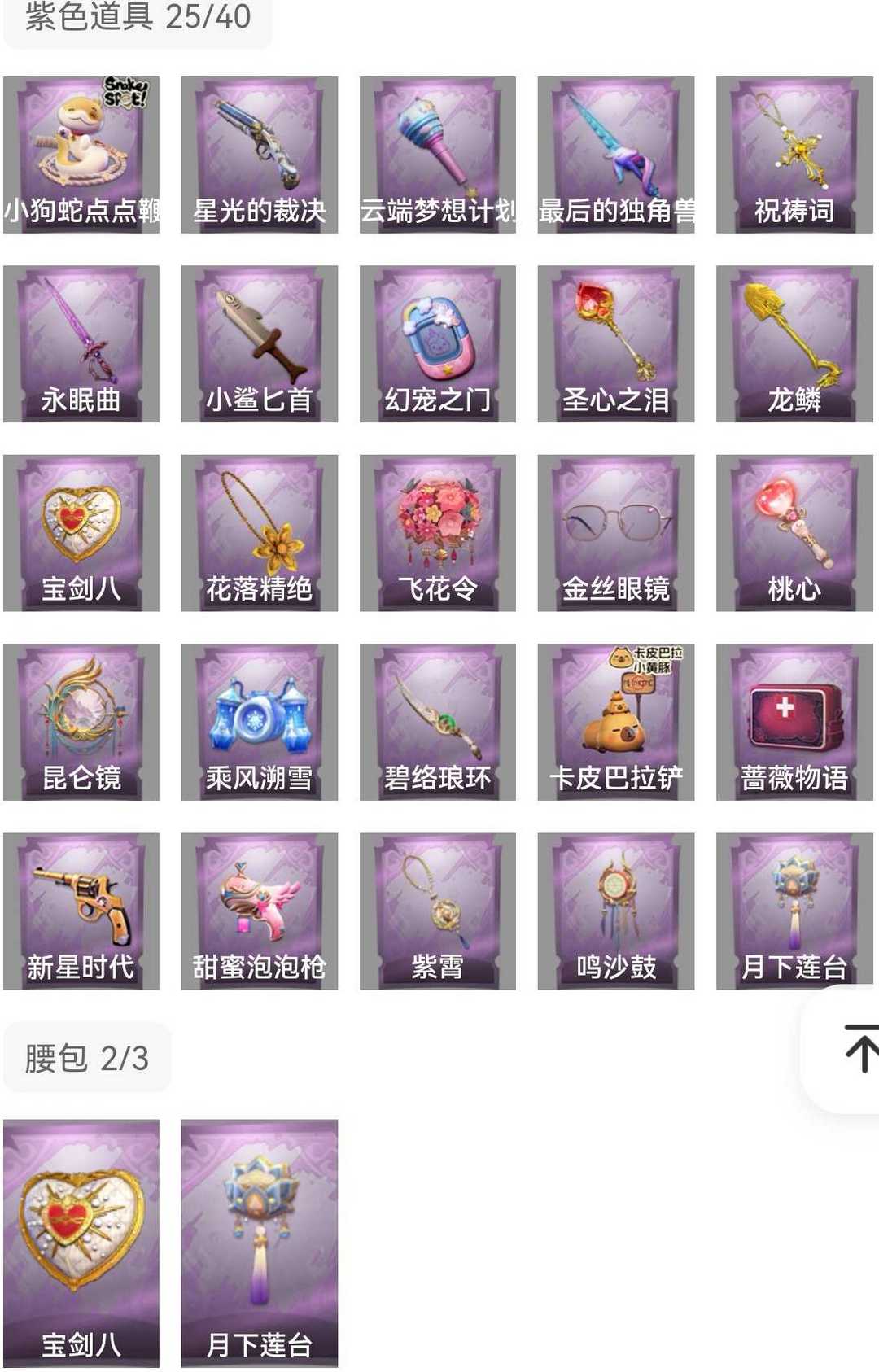This screenshot has height=1372, width=879.
Task: Open the 永眠曲 purple sword item
Action: coord(81,343)
